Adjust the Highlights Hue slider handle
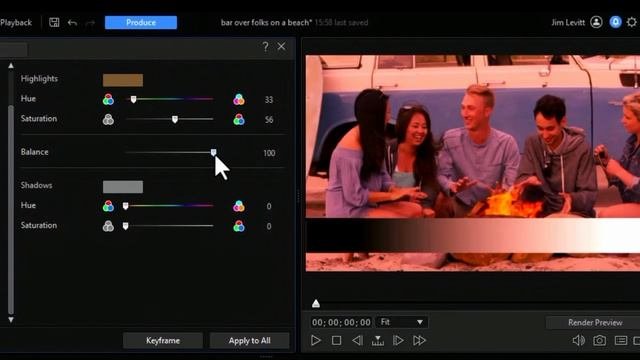Viewport: 640px width, 360px height. coord(133,99)
